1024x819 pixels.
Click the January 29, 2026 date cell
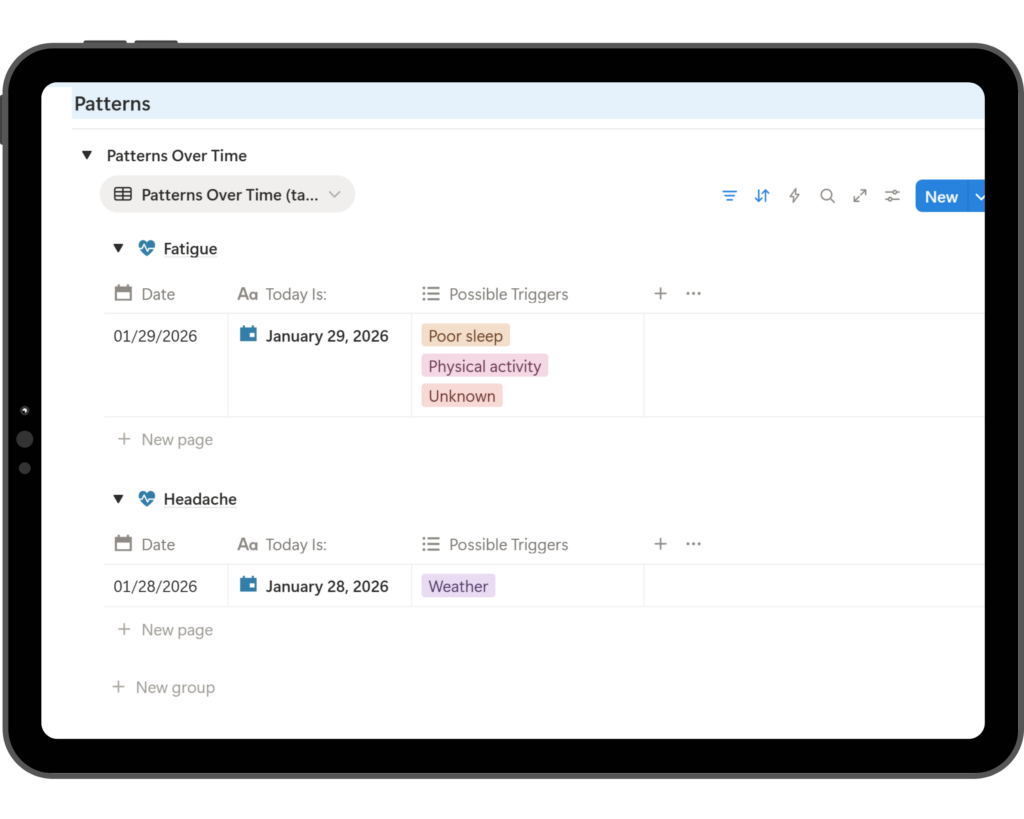pyautogui.click(x=328, y=336)
